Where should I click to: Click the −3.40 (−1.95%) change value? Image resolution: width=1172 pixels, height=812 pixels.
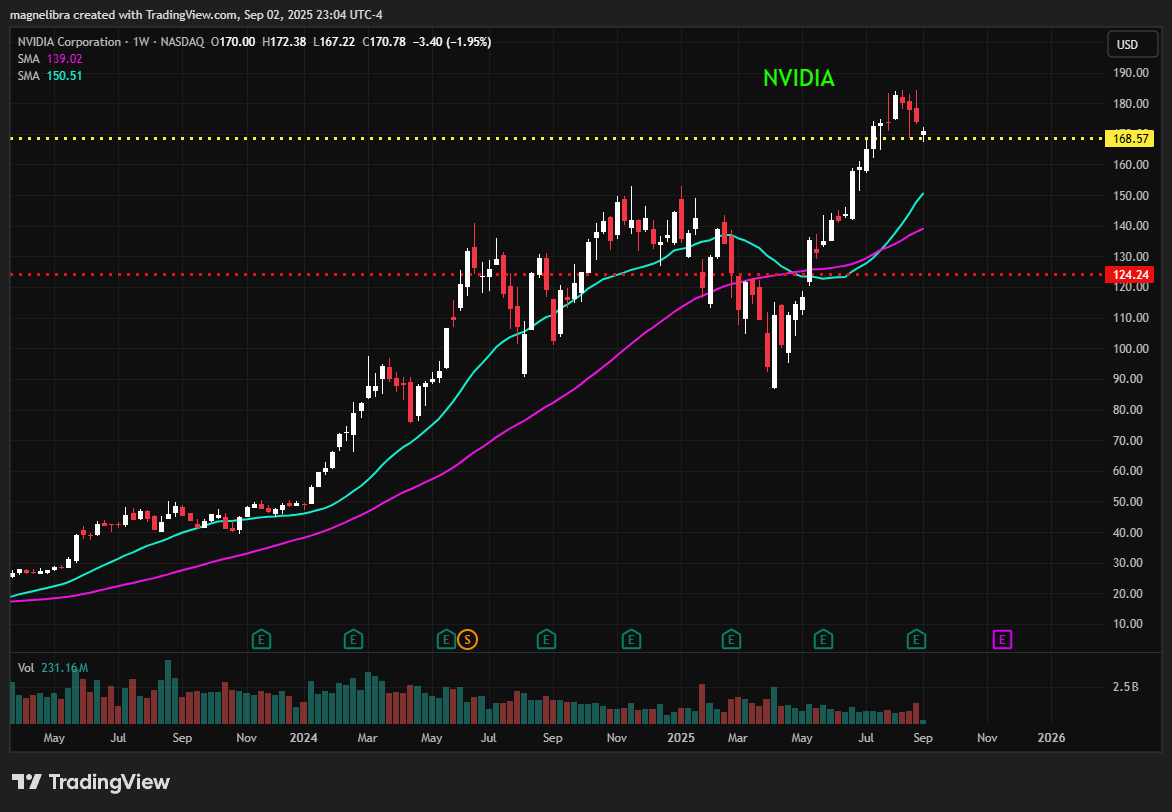tap(451, 42)
